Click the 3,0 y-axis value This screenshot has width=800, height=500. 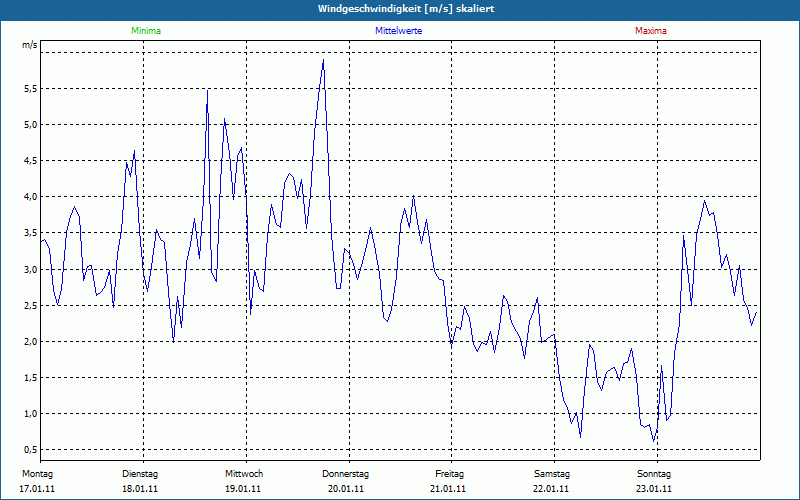pyautogui.click(x=31, y=269)
